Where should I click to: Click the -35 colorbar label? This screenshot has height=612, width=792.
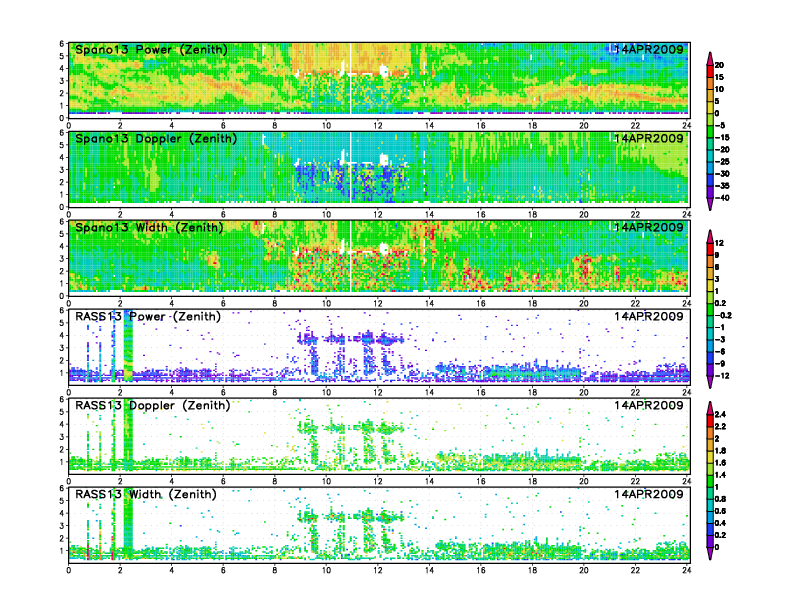click(x=722, y=186)
